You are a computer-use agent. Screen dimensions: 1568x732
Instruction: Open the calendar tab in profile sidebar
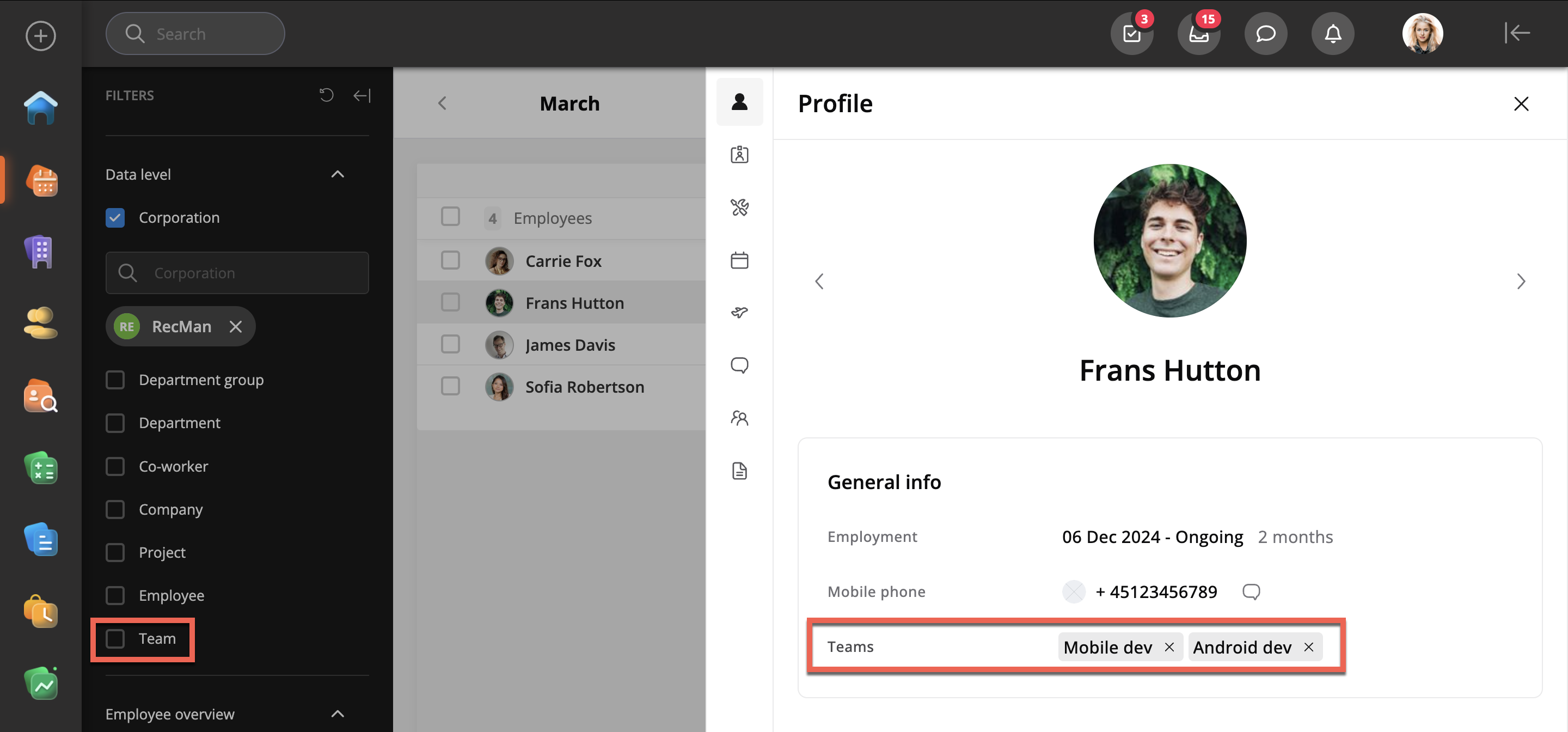click(x=739, y=260)
